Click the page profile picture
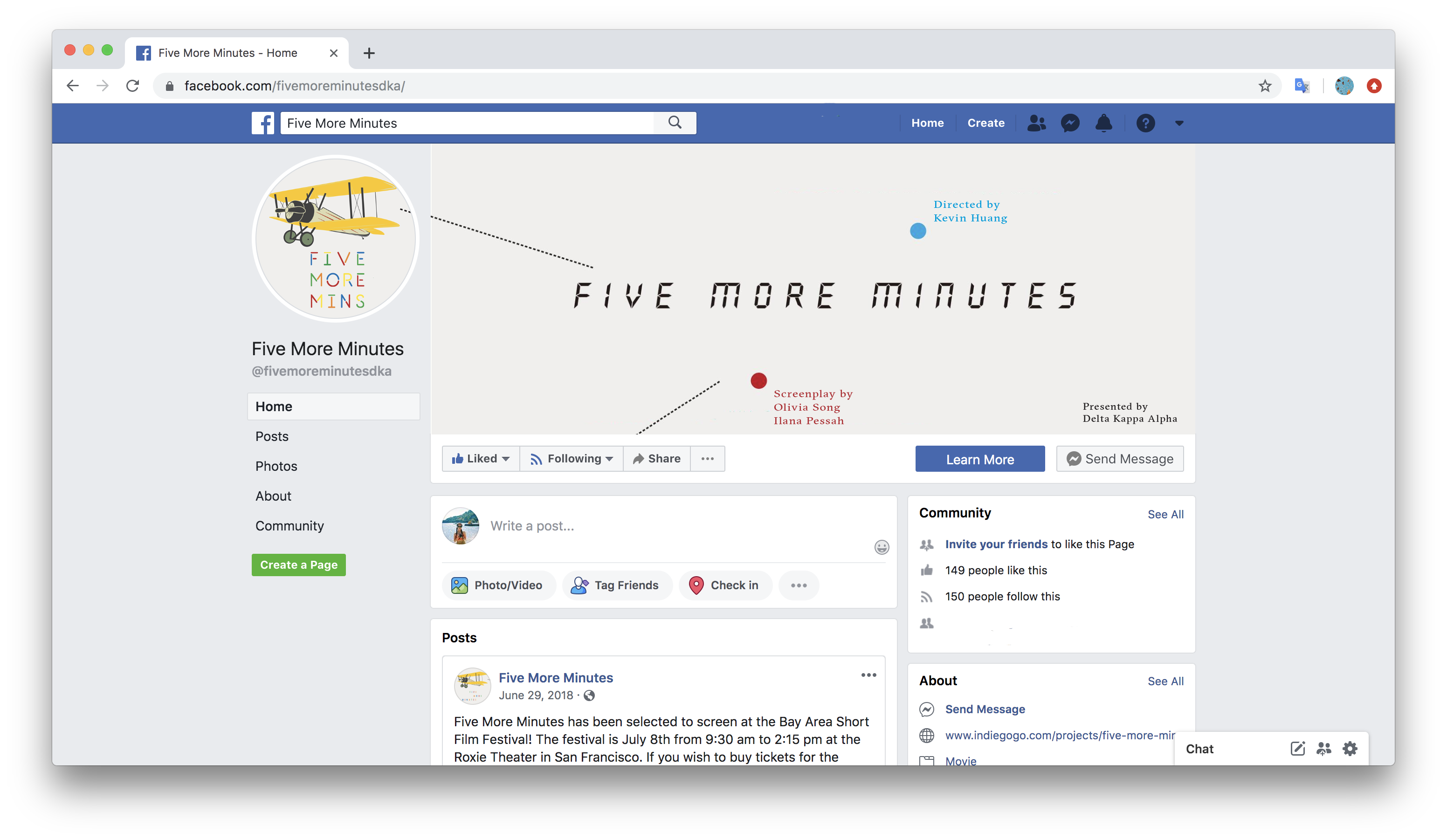This screenshot has height=840, width=1447. click(x=336, y=238)
